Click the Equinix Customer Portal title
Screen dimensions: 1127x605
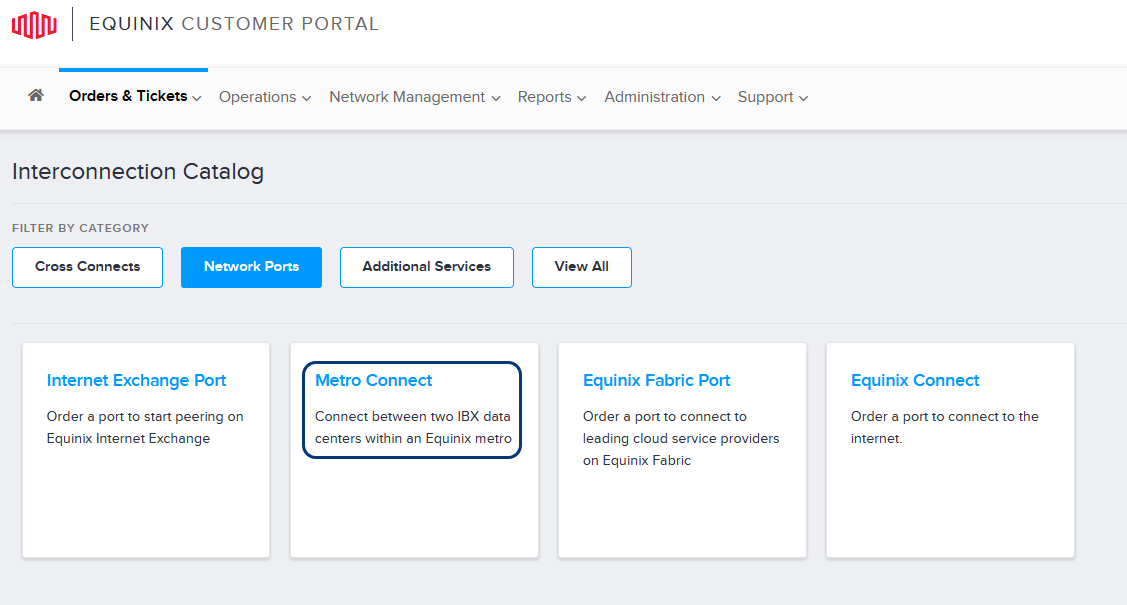click(x=234, y=24)
